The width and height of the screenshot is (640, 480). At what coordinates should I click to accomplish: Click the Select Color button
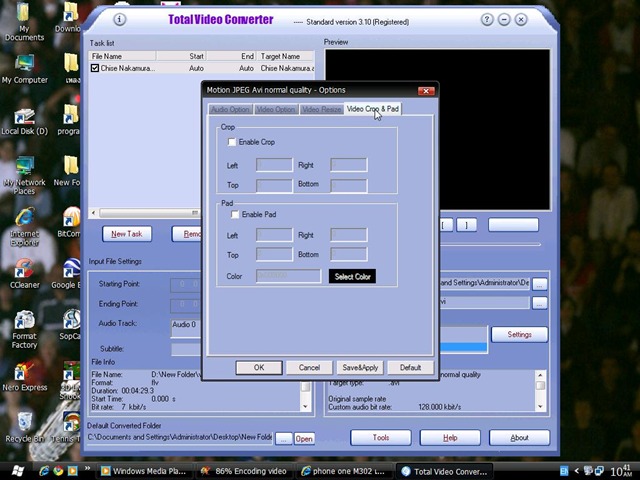pos(352,276)
